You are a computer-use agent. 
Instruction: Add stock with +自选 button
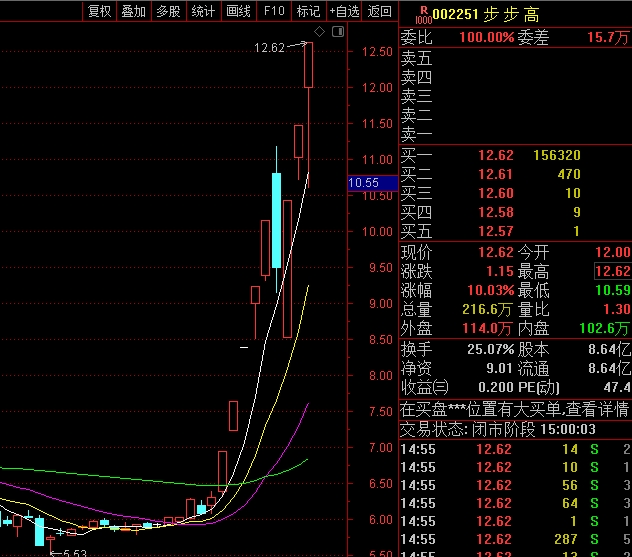tap(344, 11)
